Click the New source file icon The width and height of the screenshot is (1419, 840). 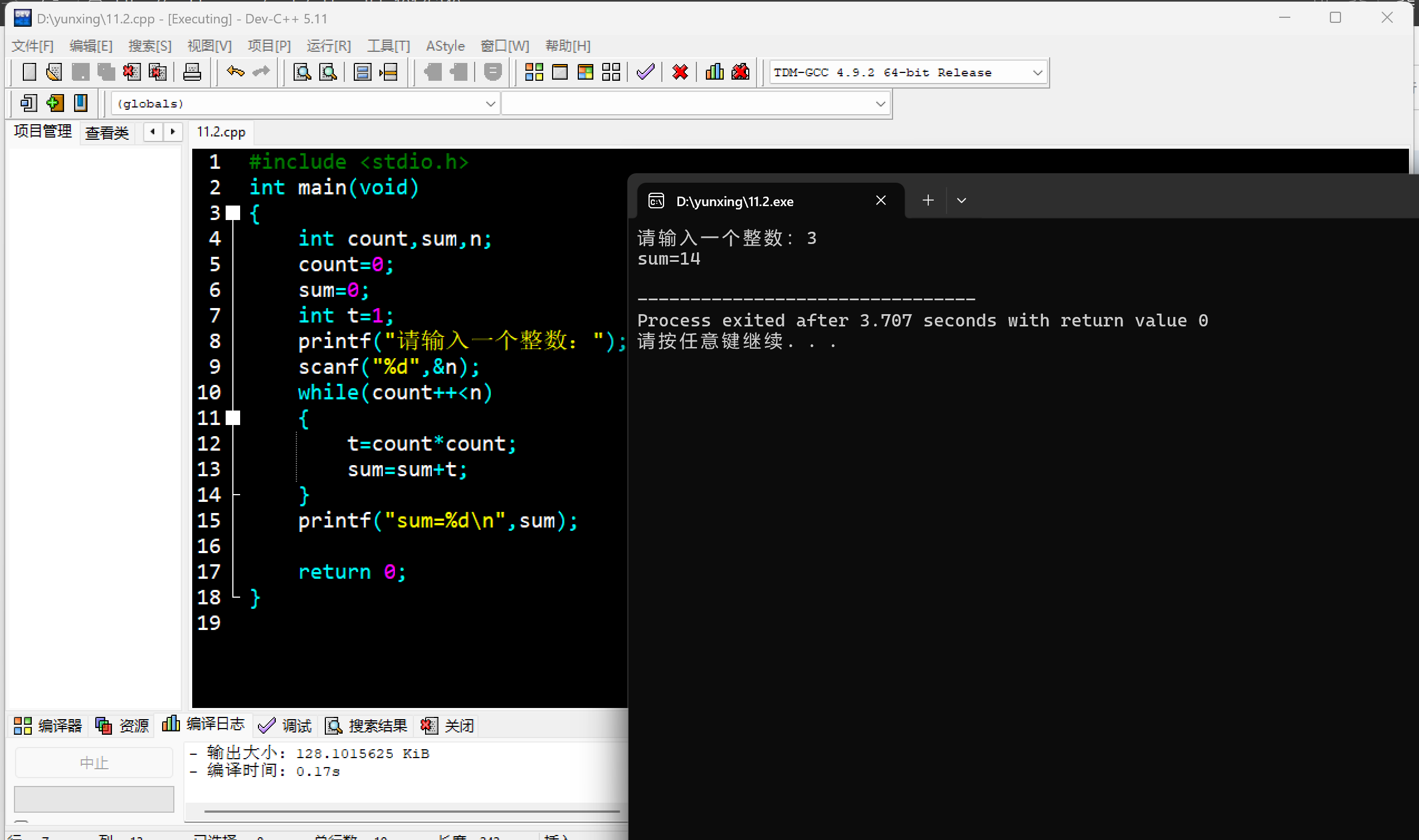point(29,72)
